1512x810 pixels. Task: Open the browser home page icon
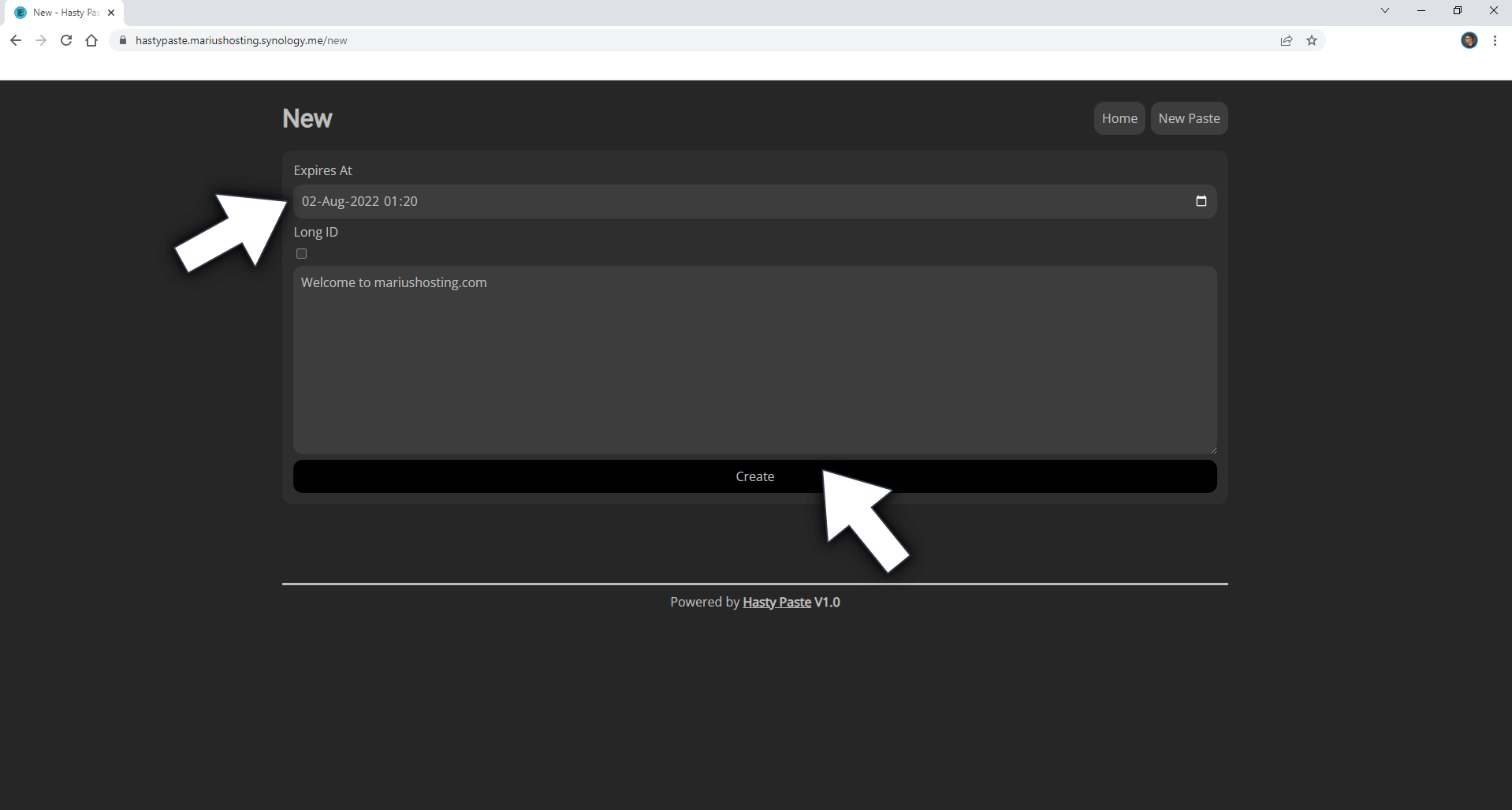[x=91, y=40]
